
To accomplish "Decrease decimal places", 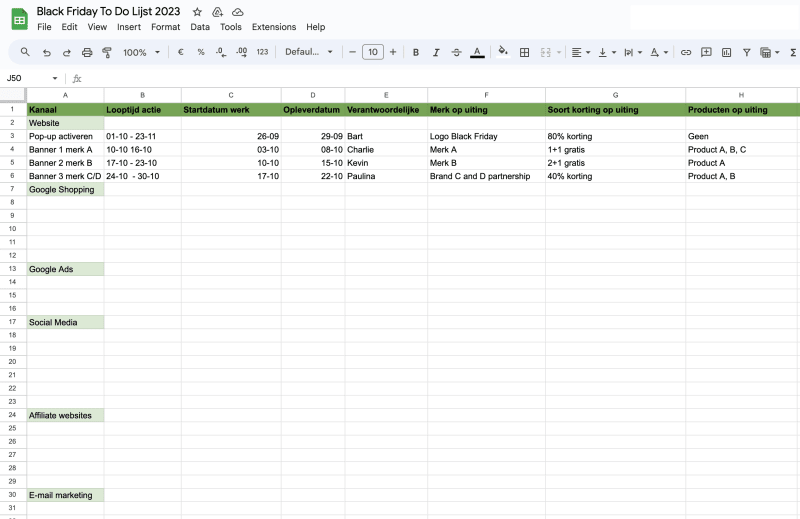I will click(x=220, y=52).
